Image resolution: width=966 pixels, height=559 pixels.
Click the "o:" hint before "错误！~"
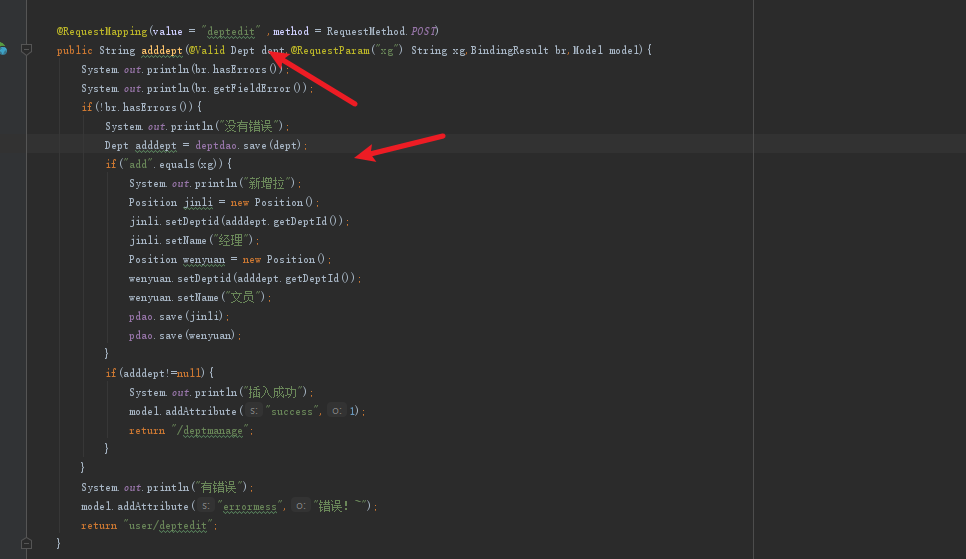[299, 506]
